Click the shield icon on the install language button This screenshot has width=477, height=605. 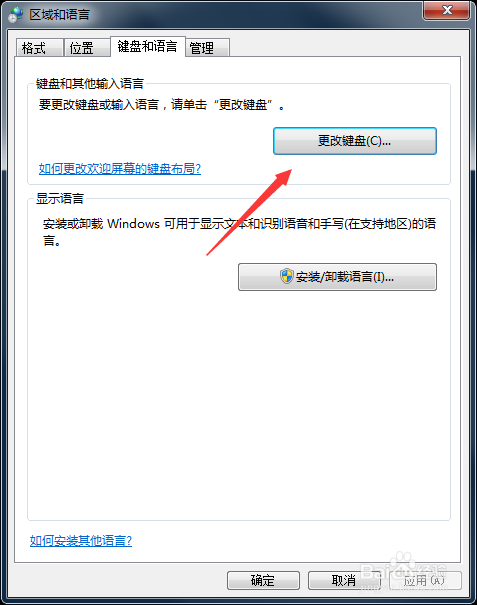coord(286,276)
